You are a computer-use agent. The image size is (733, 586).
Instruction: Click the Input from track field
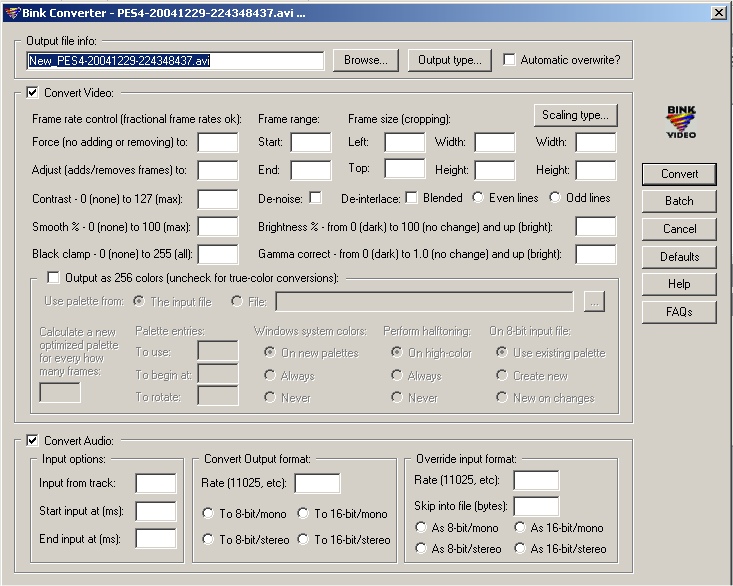point(156,483)
